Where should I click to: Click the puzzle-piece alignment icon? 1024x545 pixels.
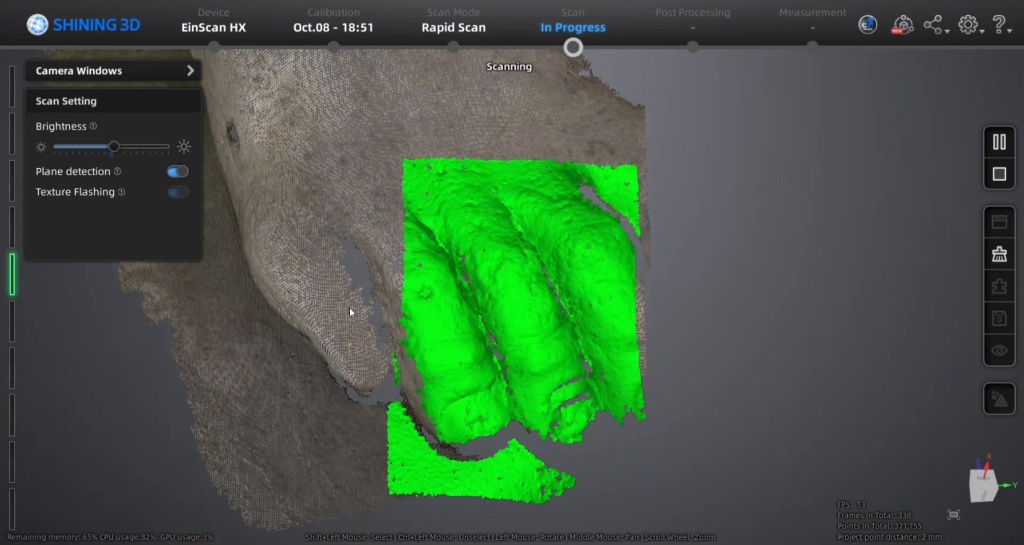(x=999, y=287)
